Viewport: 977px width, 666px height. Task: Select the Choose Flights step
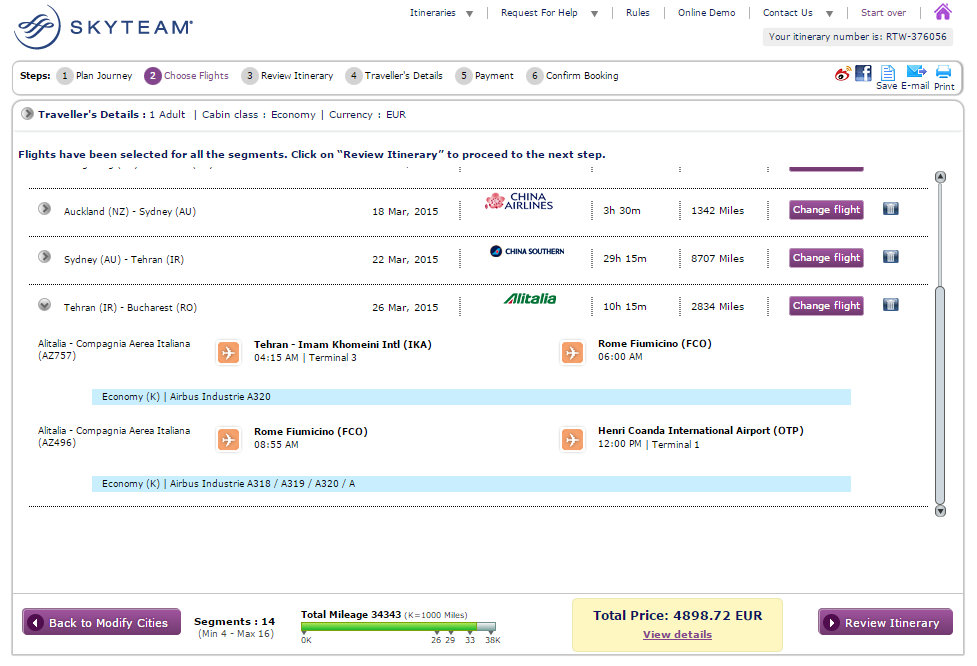pyautogui.click(x=196, y=76)
